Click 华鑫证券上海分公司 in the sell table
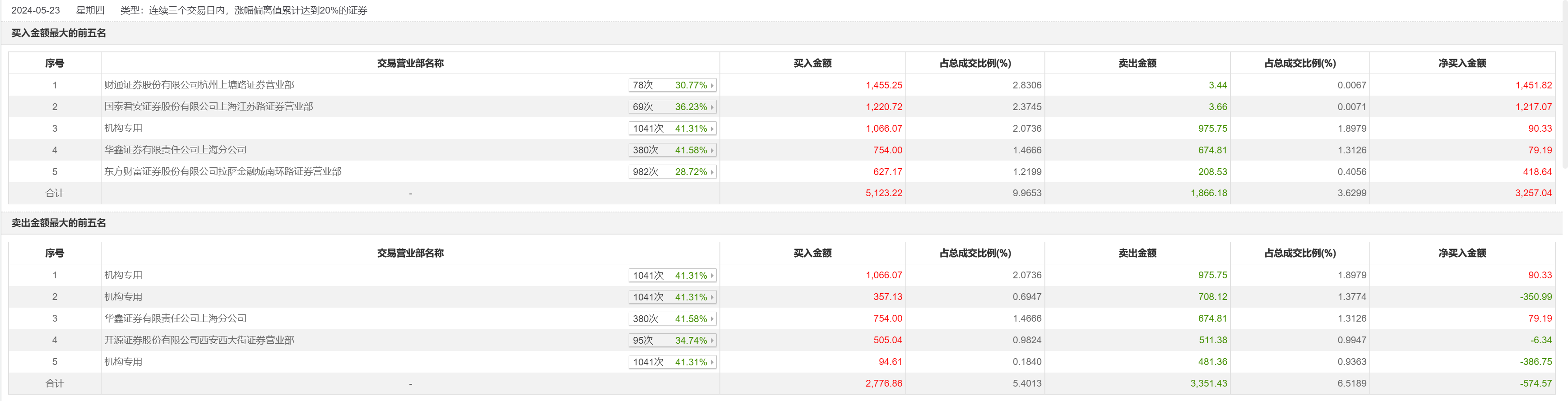Viewport: 1568px width, 401px height. [175, 318]
